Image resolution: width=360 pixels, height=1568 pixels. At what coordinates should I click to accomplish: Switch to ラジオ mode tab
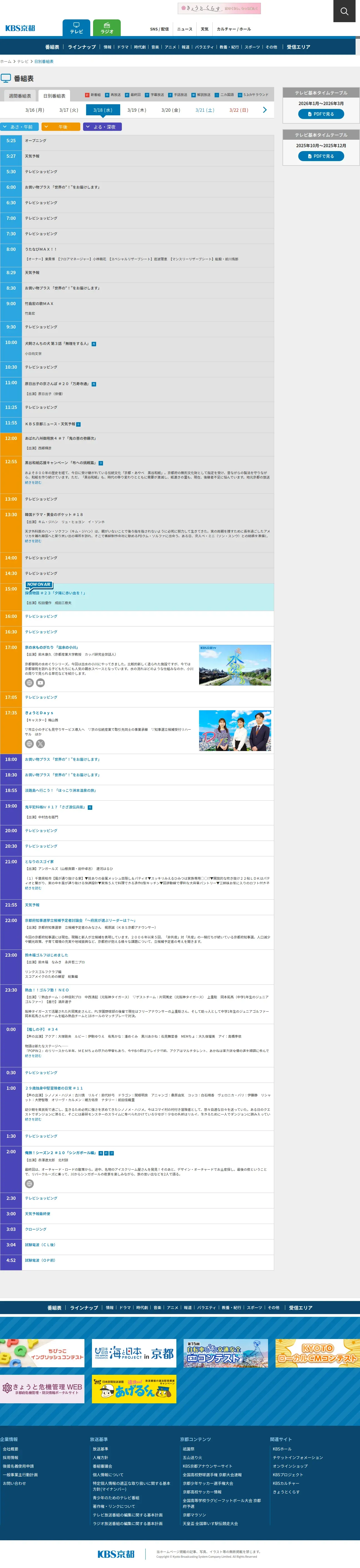pyautogui.click(x=107, y=28)
